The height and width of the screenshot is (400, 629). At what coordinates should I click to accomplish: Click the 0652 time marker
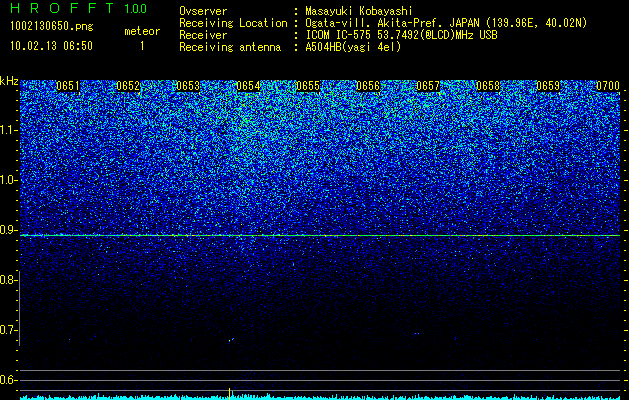[128, 86]
